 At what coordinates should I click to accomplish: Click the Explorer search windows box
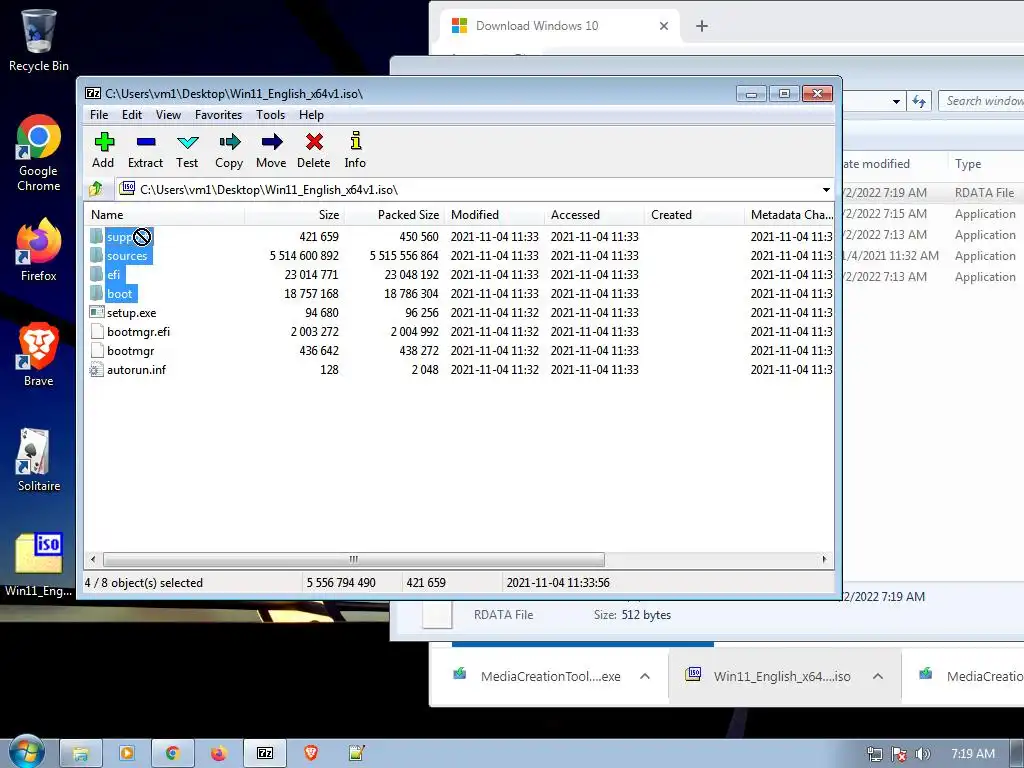pos(982,101)
